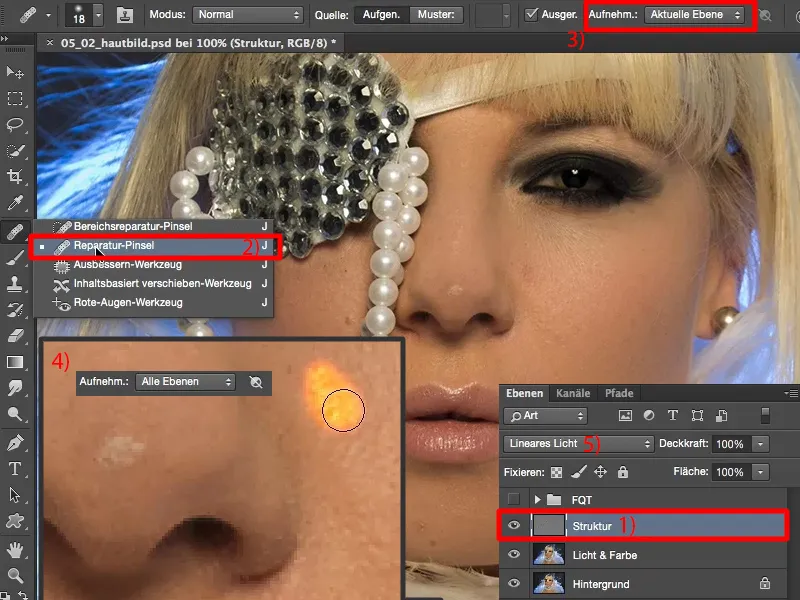Image resolution: width=800 pixels, height=600 pixels.
Task: Switch to the Ebenen tab
Action: [524, 393]
